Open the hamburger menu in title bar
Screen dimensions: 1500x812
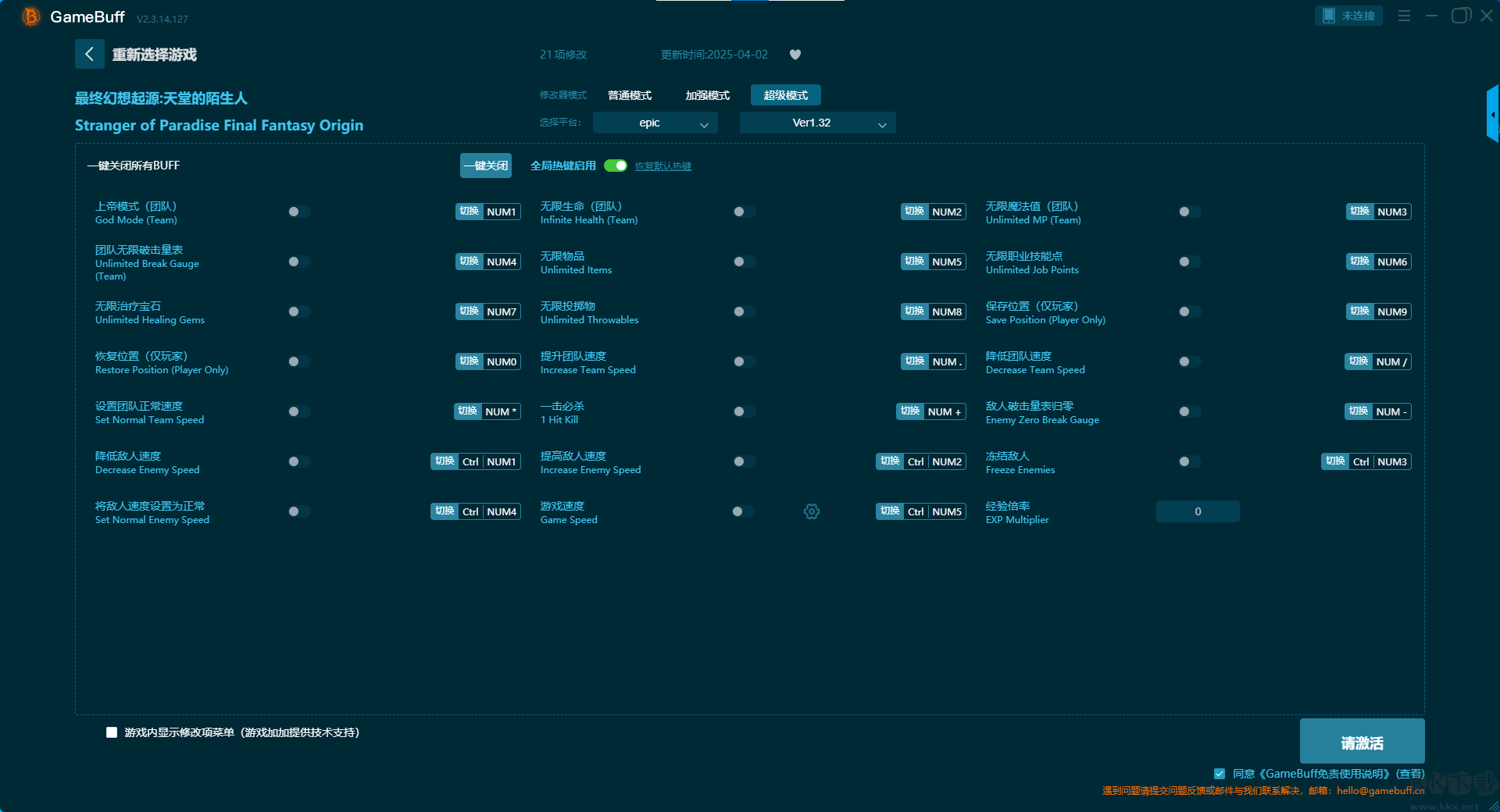[x=1404, y=16]
